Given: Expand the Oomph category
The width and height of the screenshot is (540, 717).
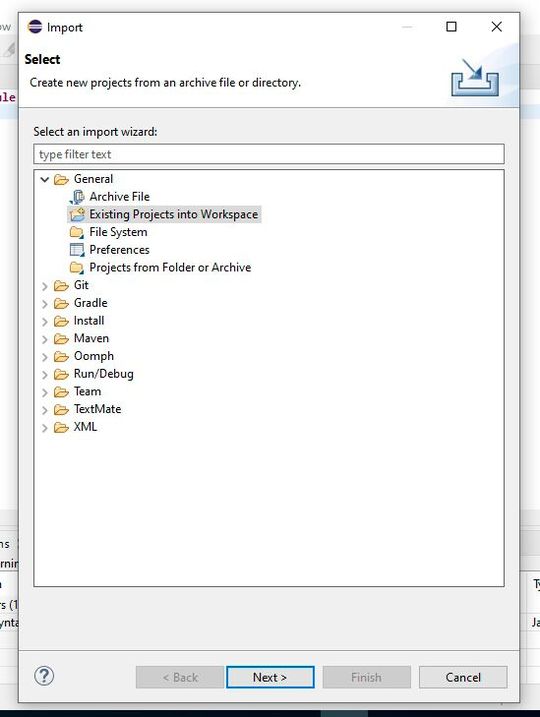Looking at the screenshot, I should tap(44, 357).
